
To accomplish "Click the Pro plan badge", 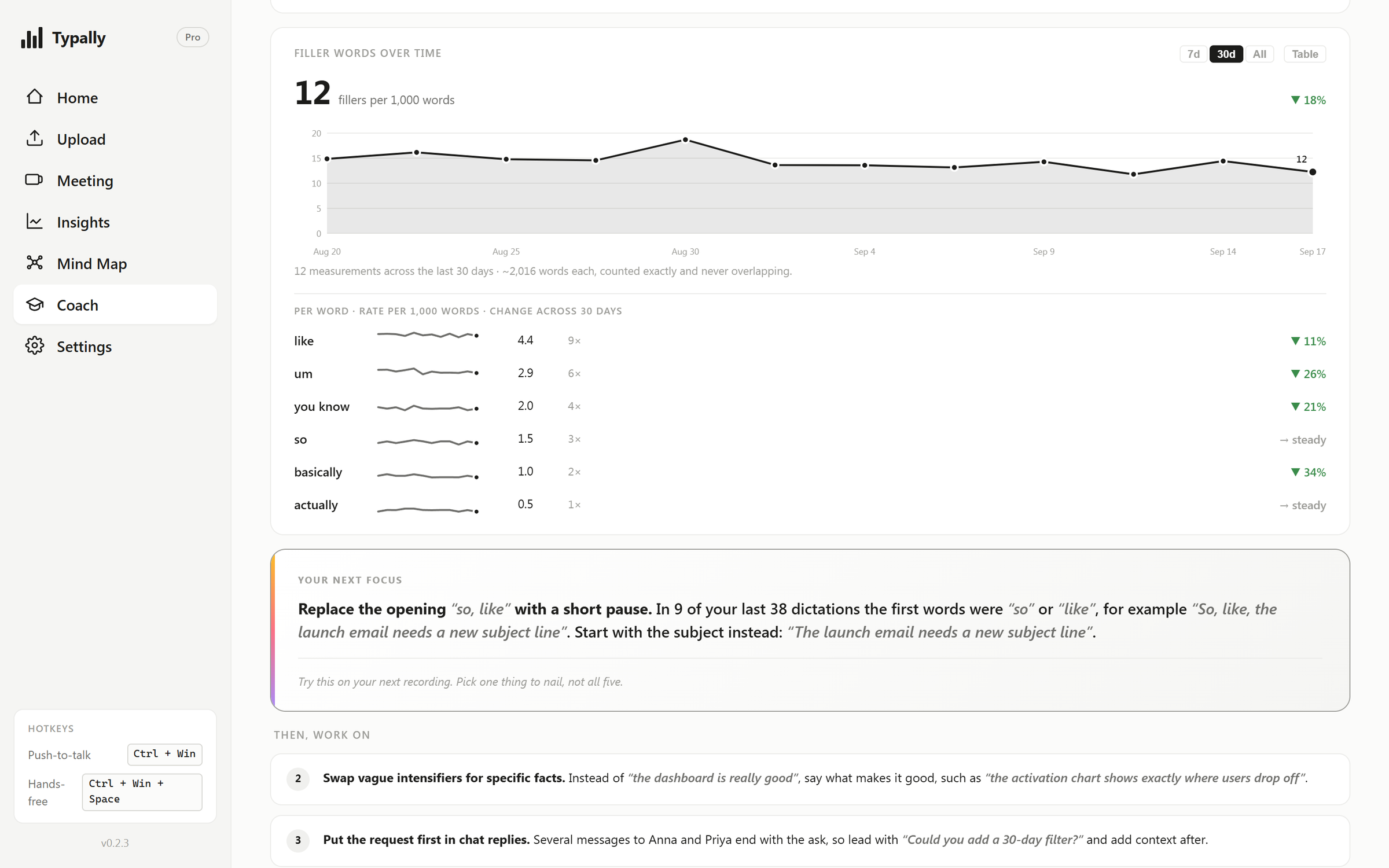I will click(x=193, y=37).
